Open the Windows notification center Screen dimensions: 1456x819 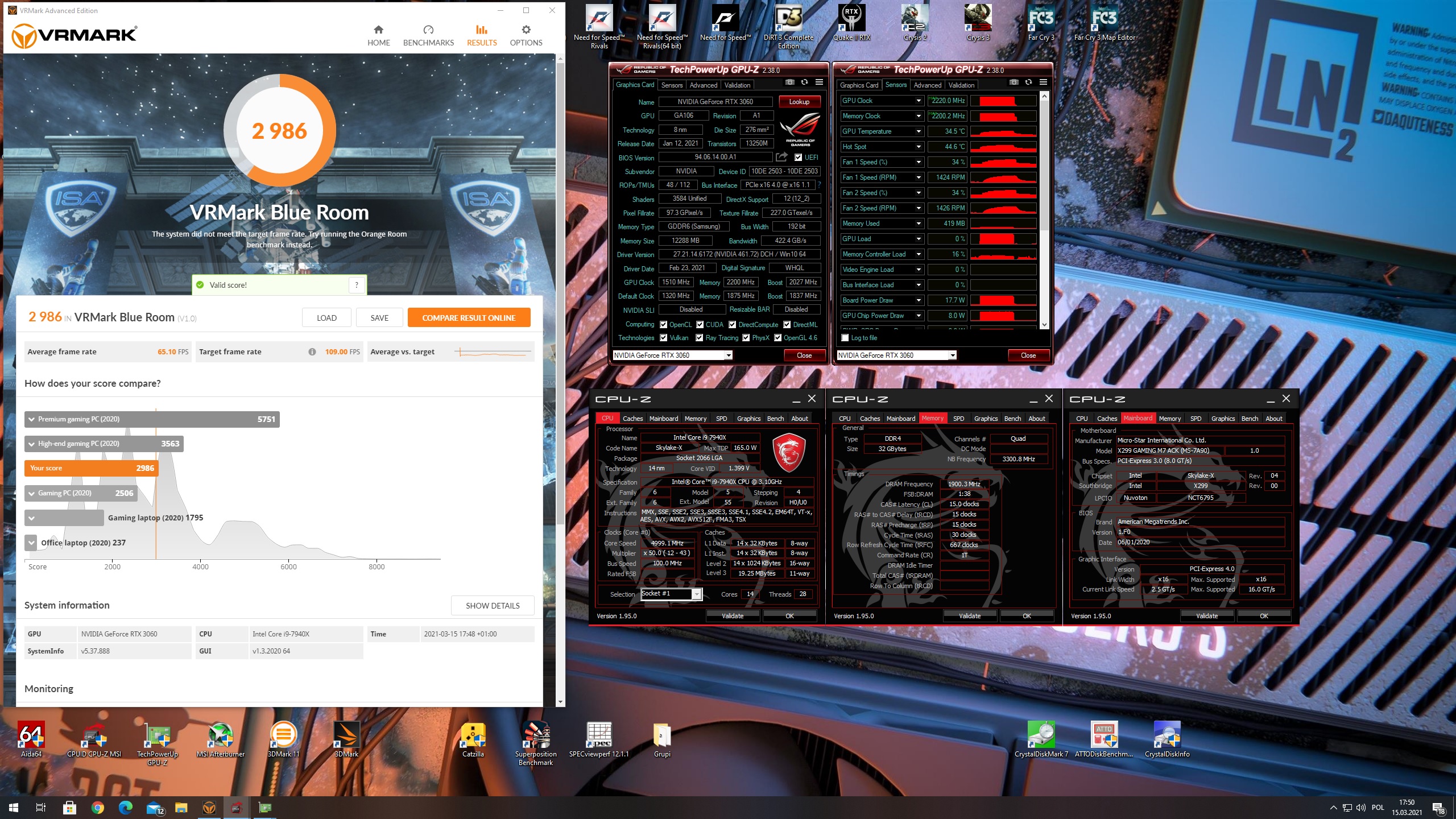[1438, 808]
